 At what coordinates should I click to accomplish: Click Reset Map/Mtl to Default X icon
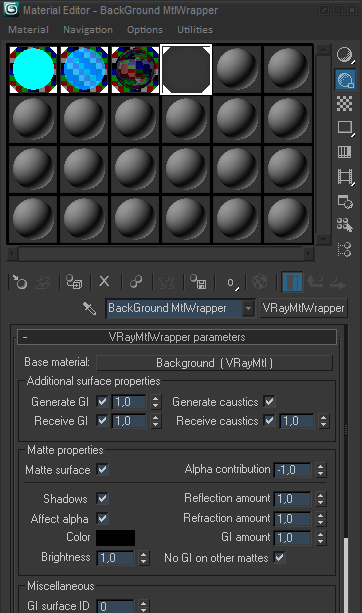click(104, 281)
